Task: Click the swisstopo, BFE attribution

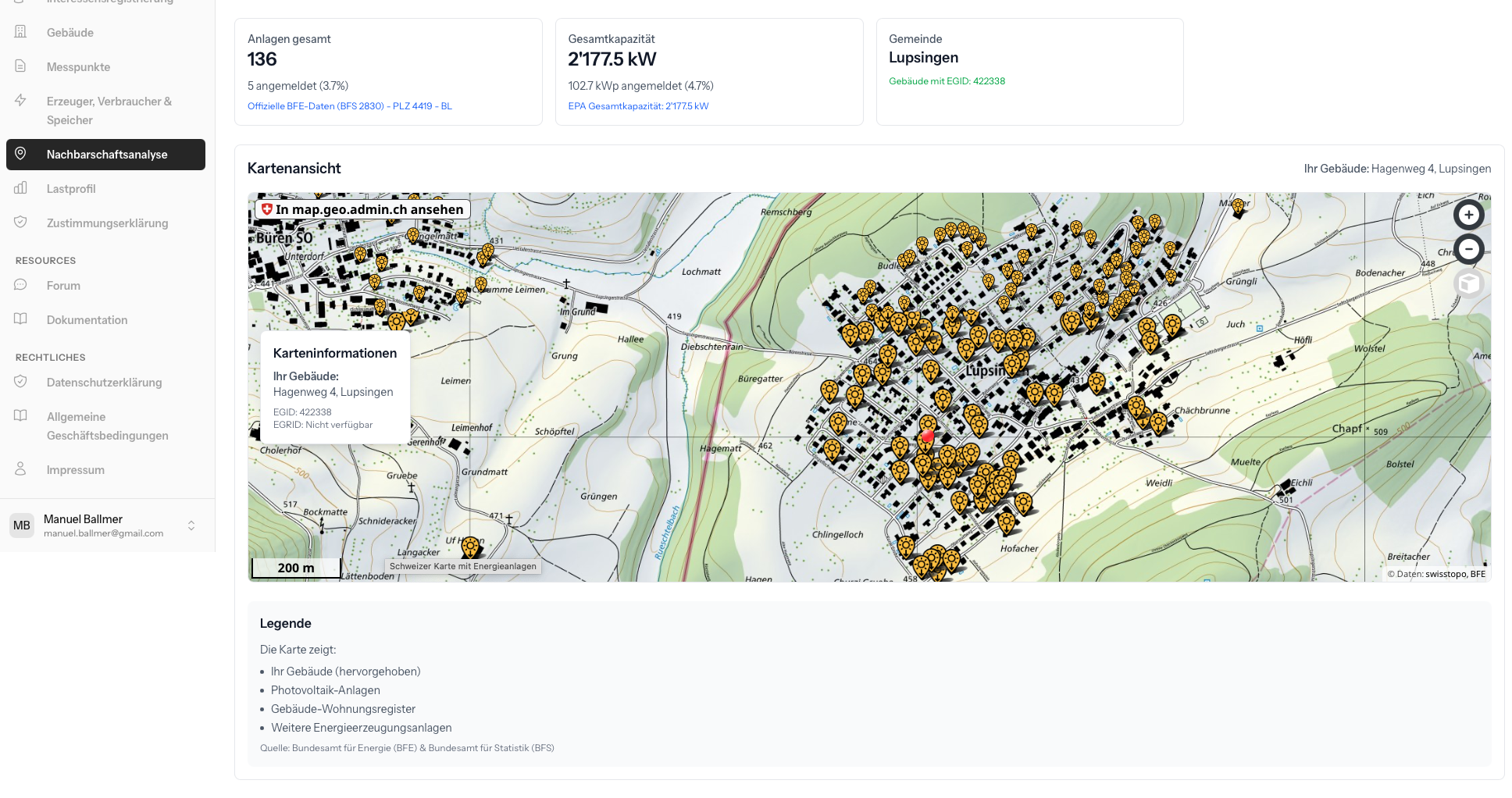Action: pos(1455,574)
